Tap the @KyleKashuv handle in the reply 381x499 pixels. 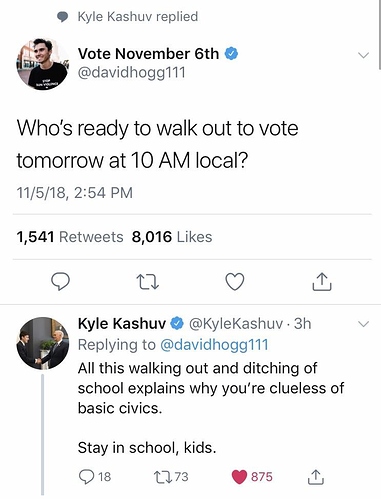pos(236,324)
